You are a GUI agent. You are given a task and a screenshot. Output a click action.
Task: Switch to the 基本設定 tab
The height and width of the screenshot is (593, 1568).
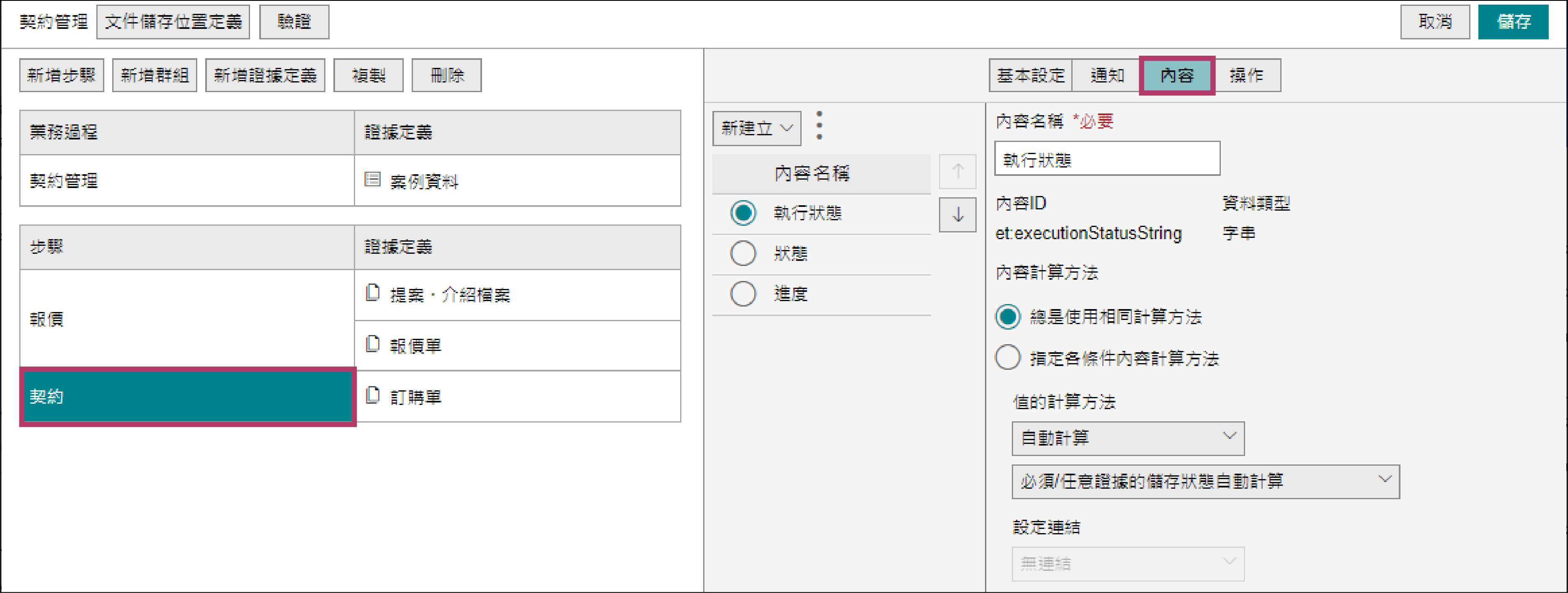(x=1030, y=75)
